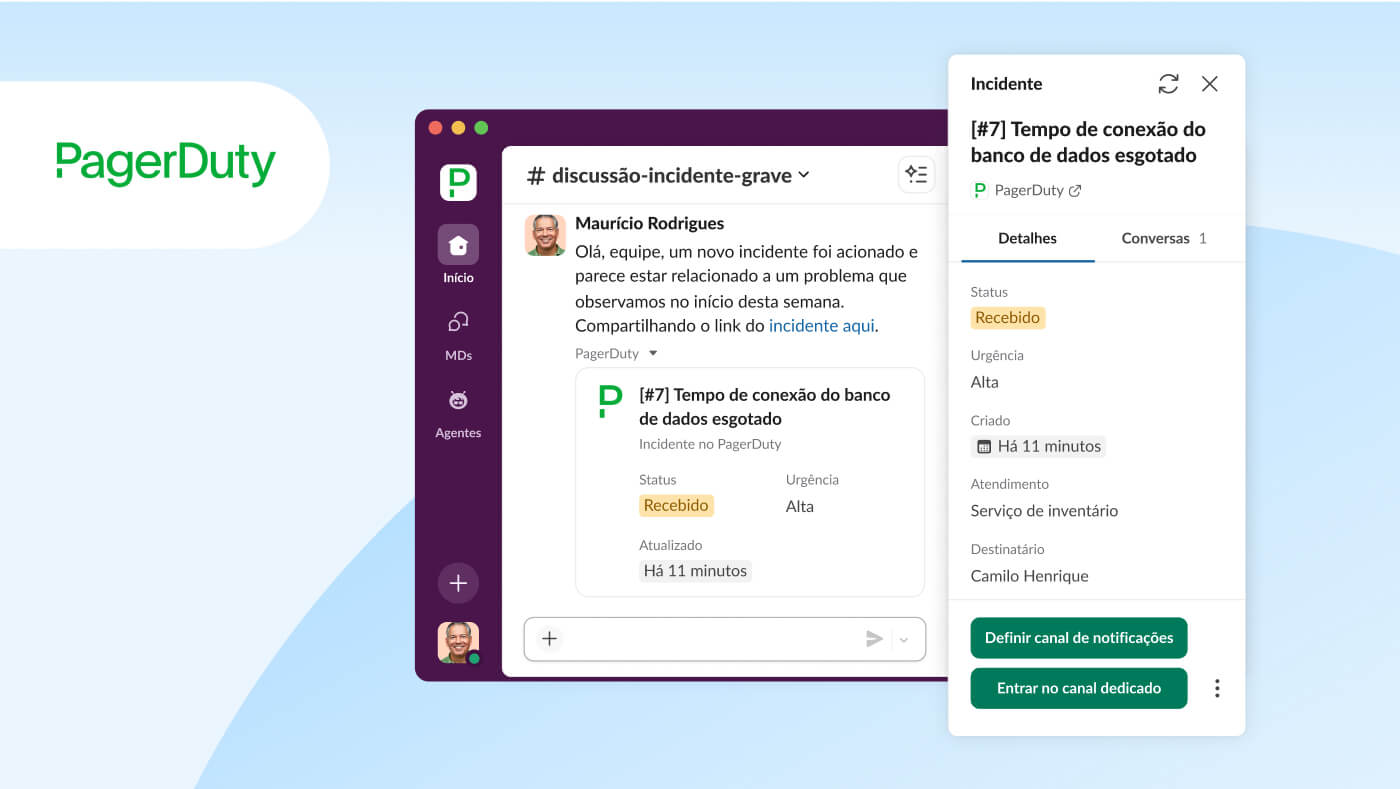Switch to the Detalhes tab

[1027, 238]
